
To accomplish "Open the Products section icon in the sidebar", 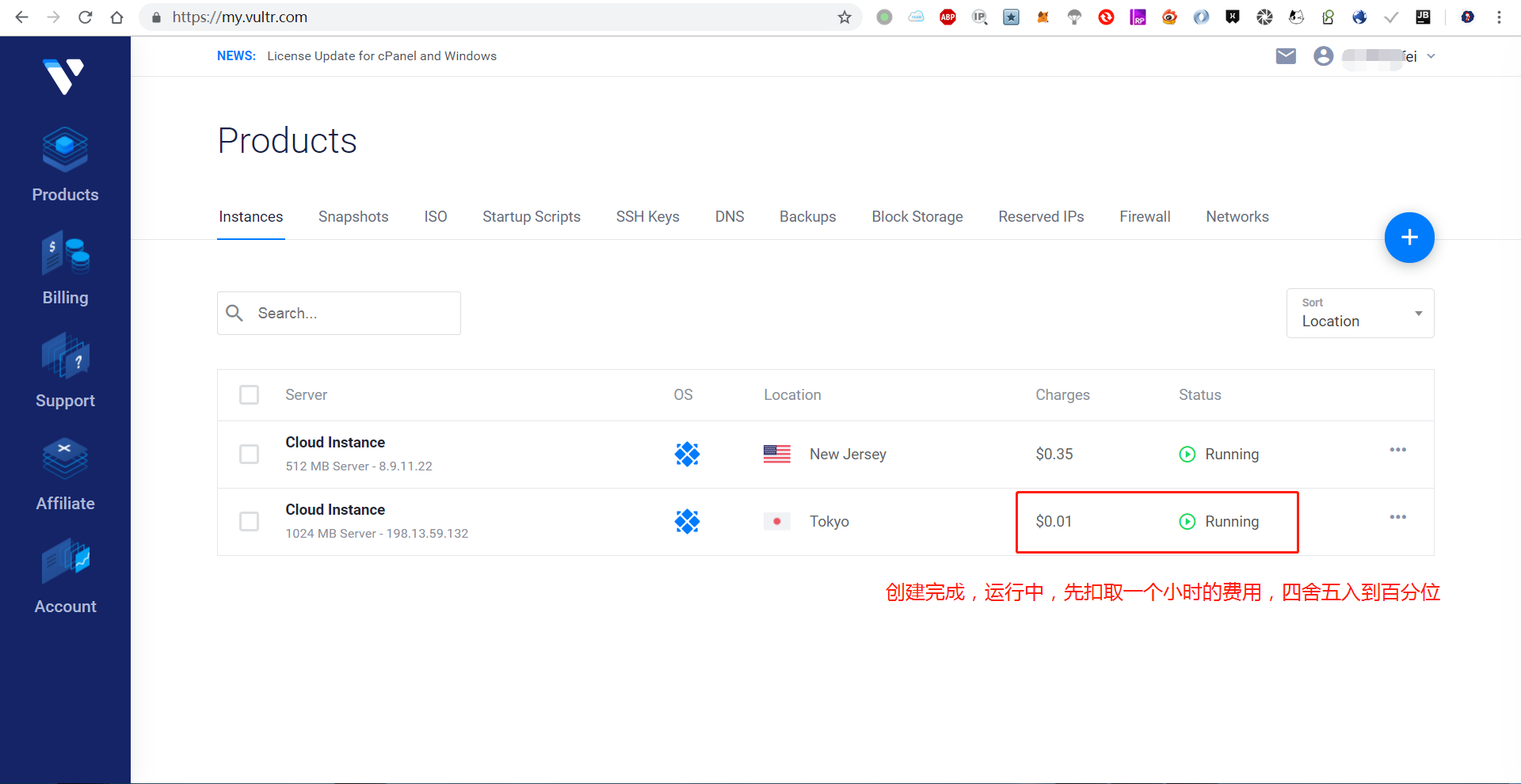I will click(65, 149).
